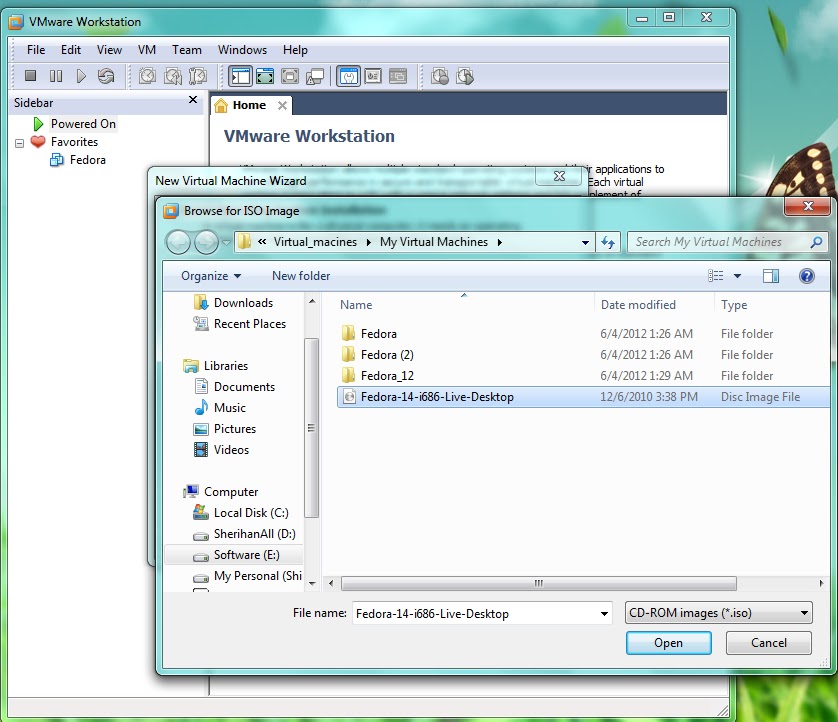Click the Replay recording toolbar icon
The height and width of the screenshot is (722, 838).
tap(465, 76)
